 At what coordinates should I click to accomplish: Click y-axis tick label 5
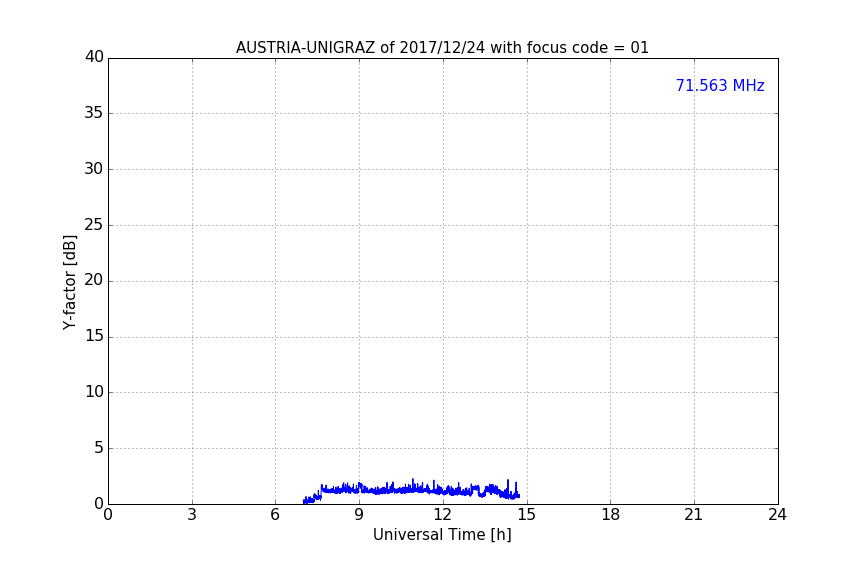pos(99,448)
